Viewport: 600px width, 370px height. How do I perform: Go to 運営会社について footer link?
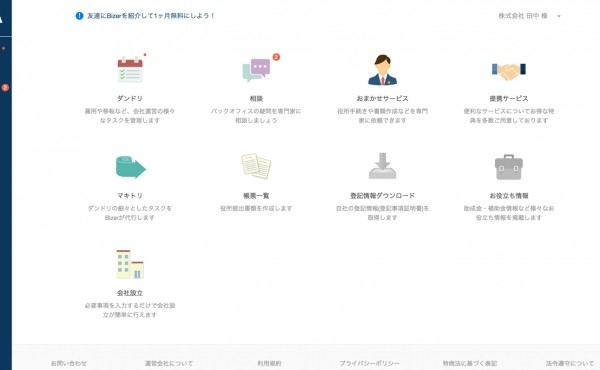169,363
